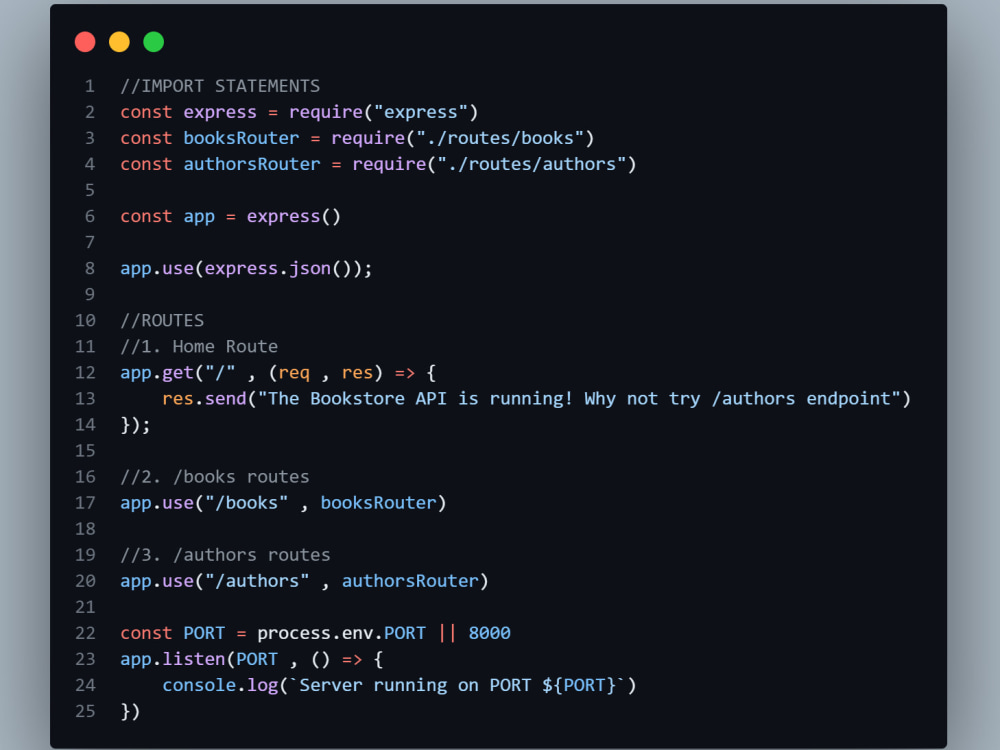
Task: Click 'res.send' on line 13
Action: click(x=204, y=399)
